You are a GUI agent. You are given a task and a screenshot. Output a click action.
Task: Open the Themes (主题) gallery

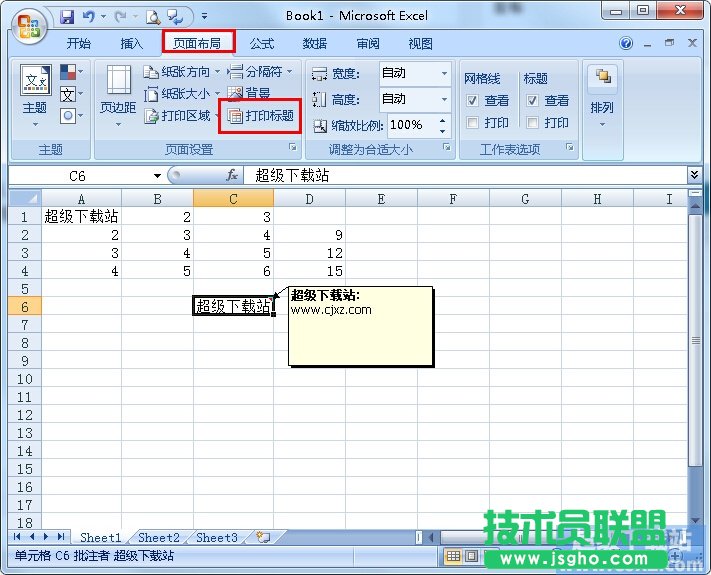(35, 96)
